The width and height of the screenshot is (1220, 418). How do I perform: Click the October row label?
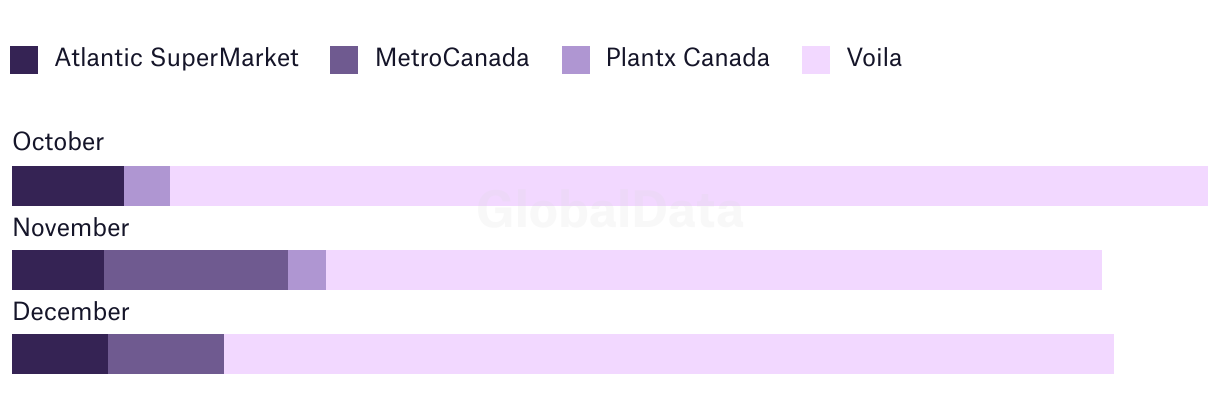(x=58, y=142)
